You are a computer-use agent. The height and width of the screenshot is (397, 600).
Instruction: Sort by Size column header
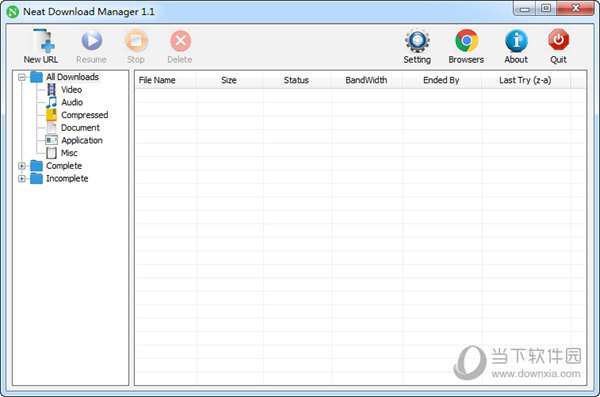[229, 80]
